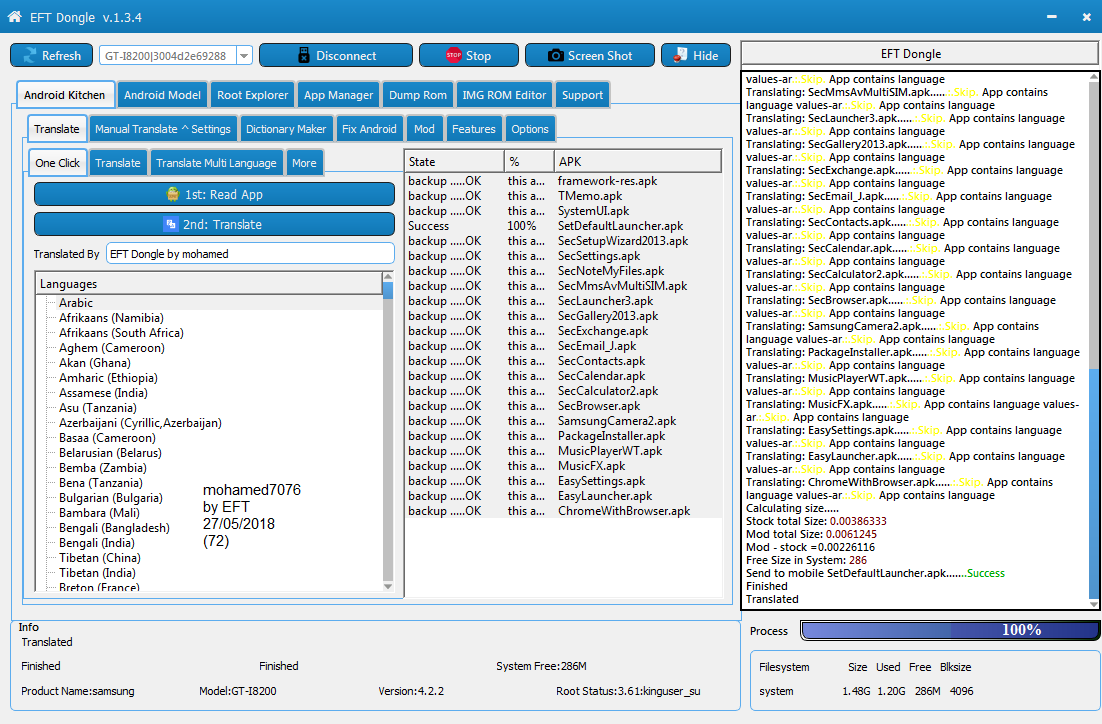Open the Options tab

(530, 129)
